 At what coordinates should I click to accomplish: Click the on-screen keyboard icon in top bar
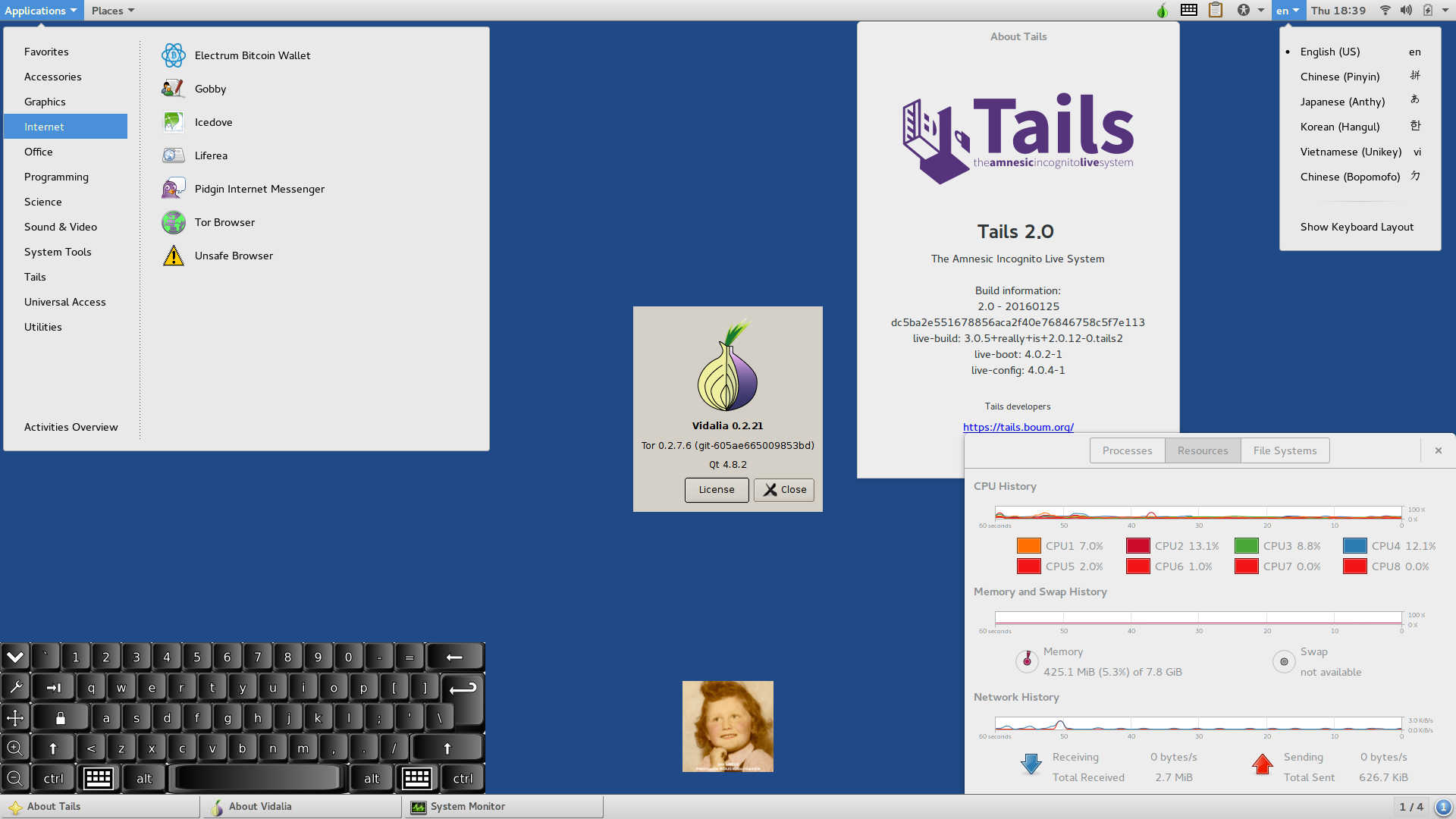(1188, 11)
